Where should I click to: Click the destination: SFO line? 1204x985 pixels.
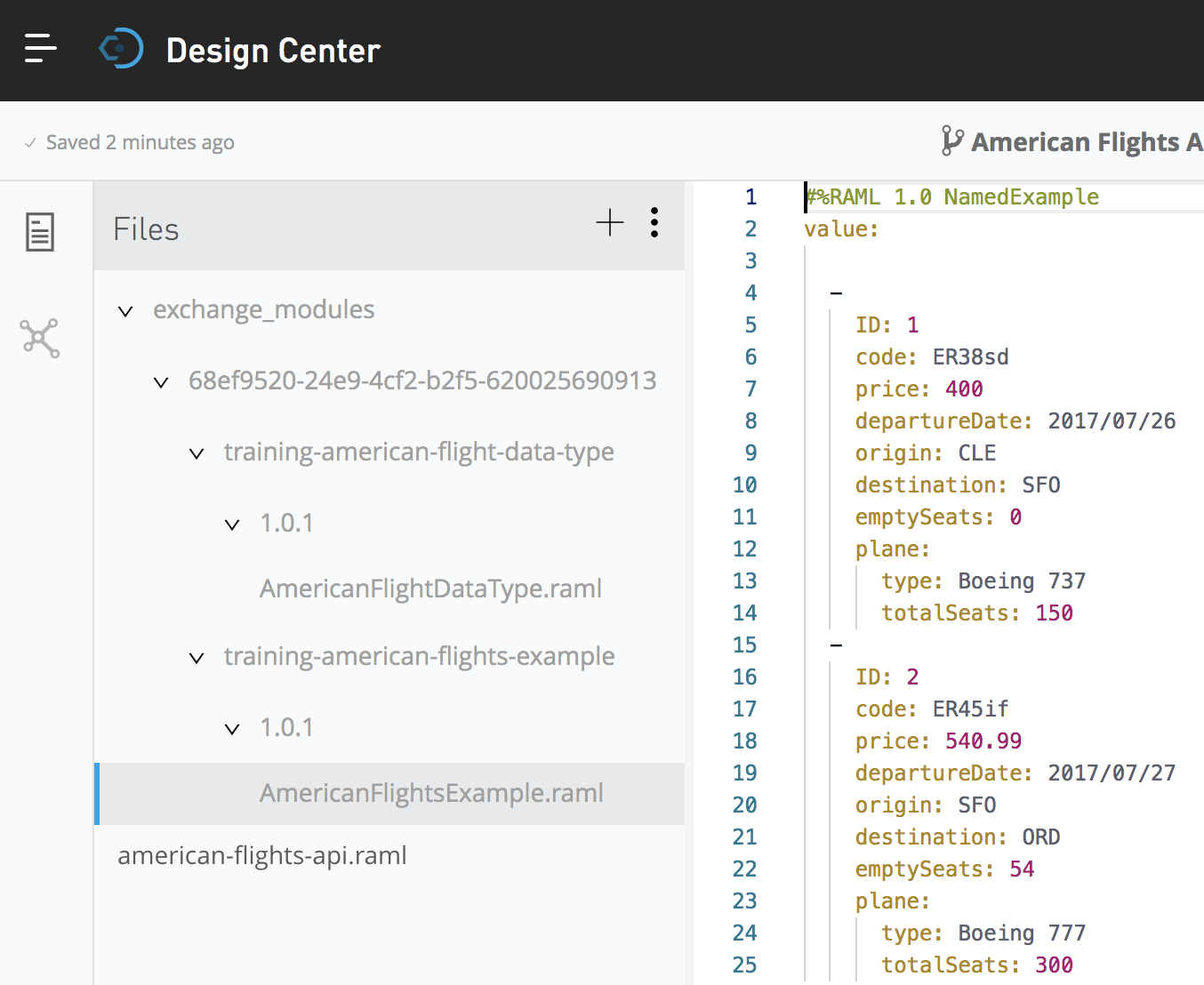958,484
